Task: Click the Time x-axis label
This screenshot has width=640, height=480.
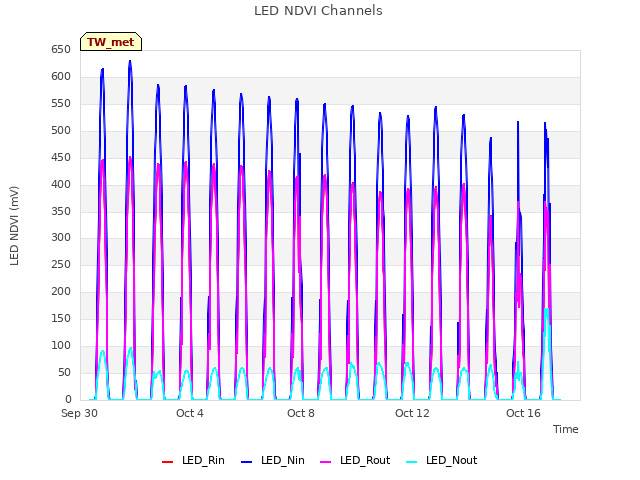Action: point(565,429)
